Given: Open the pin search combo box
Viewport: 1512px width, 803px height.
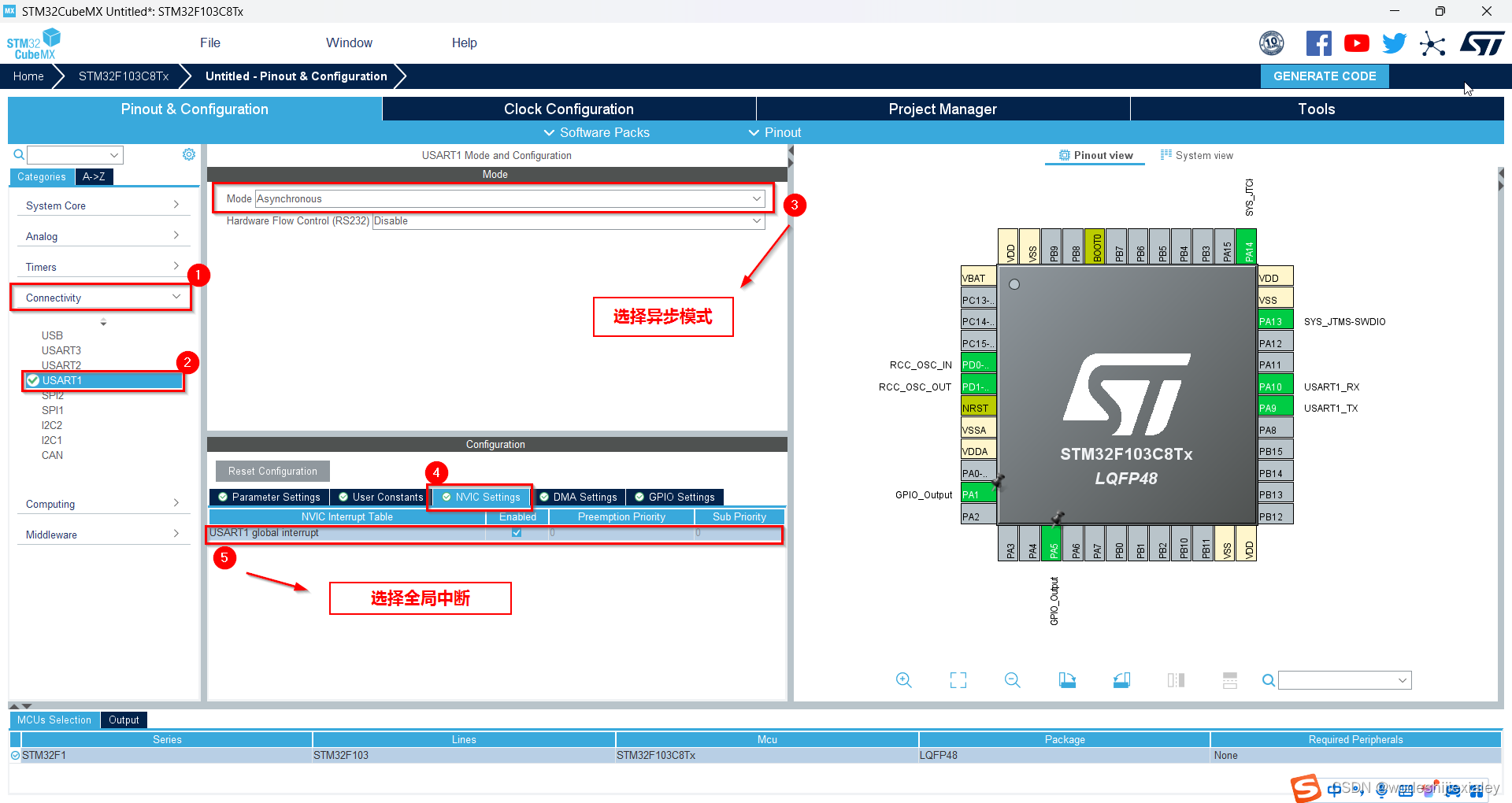Looking at the screenshot, I should [x=1344, y=680].
